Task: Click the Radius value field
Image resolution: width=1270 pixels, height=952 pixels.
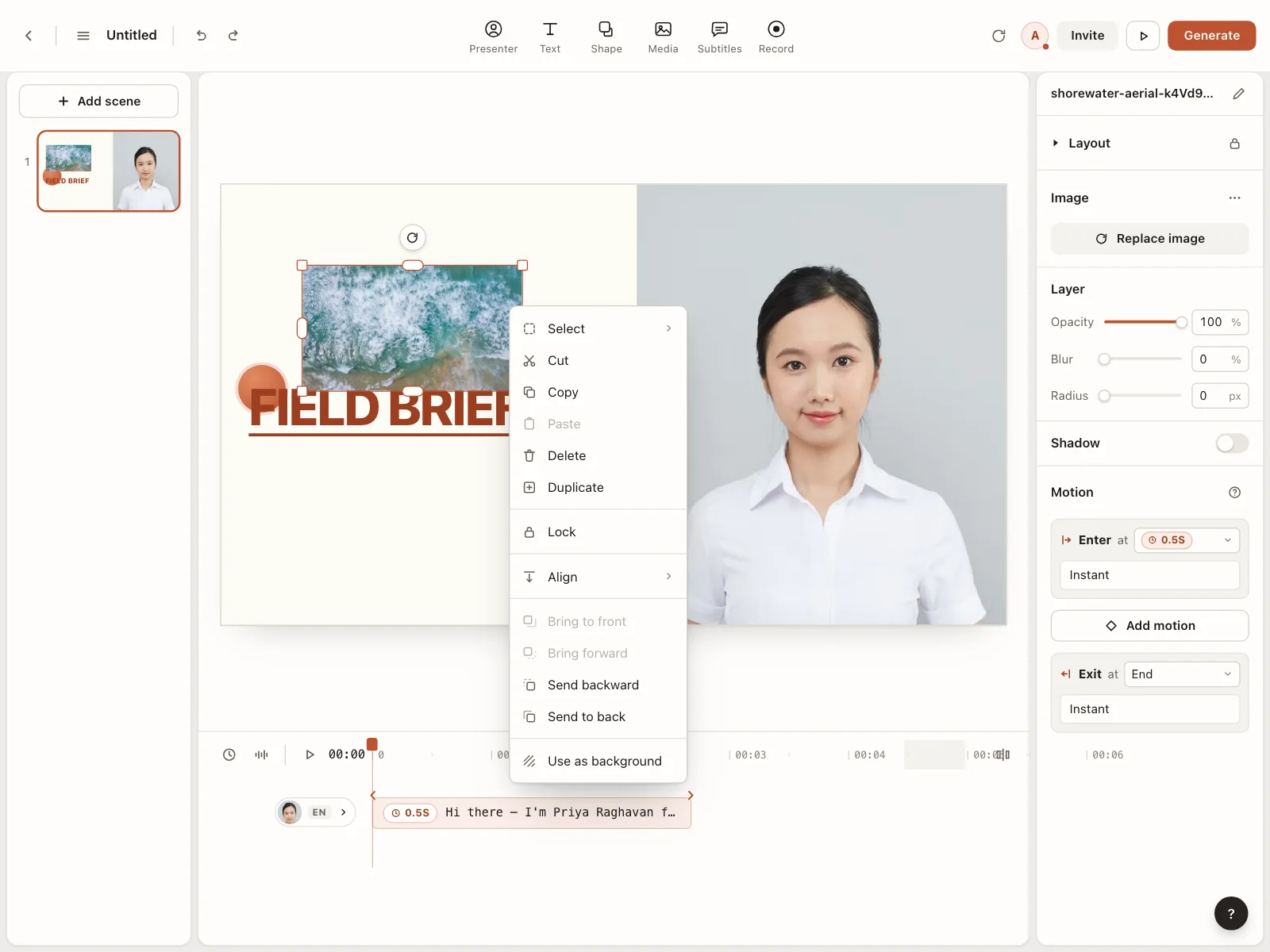Action: (x=1220, y=396)
